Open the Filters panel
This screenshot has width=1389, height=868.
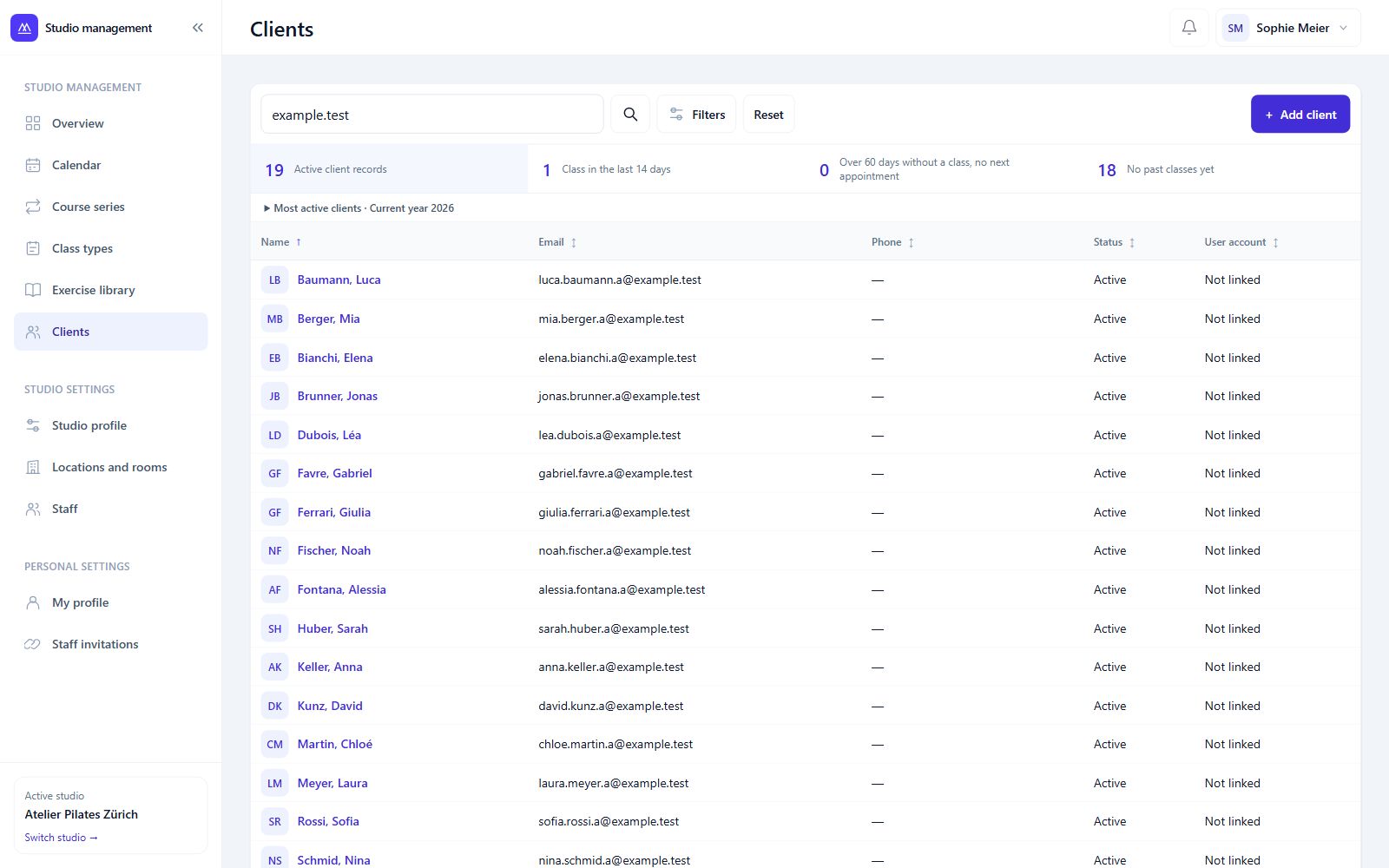click(x=696, y=115)
